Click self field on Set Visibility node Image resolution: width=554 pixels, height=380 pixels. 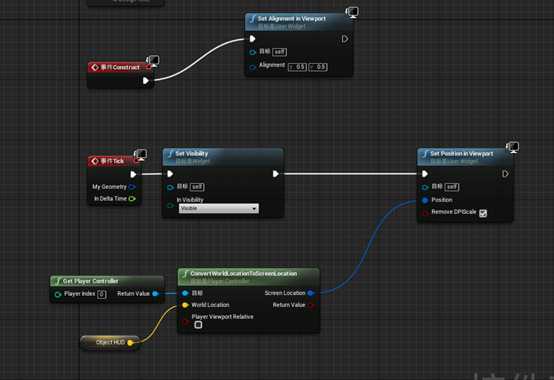coord(197,187)
